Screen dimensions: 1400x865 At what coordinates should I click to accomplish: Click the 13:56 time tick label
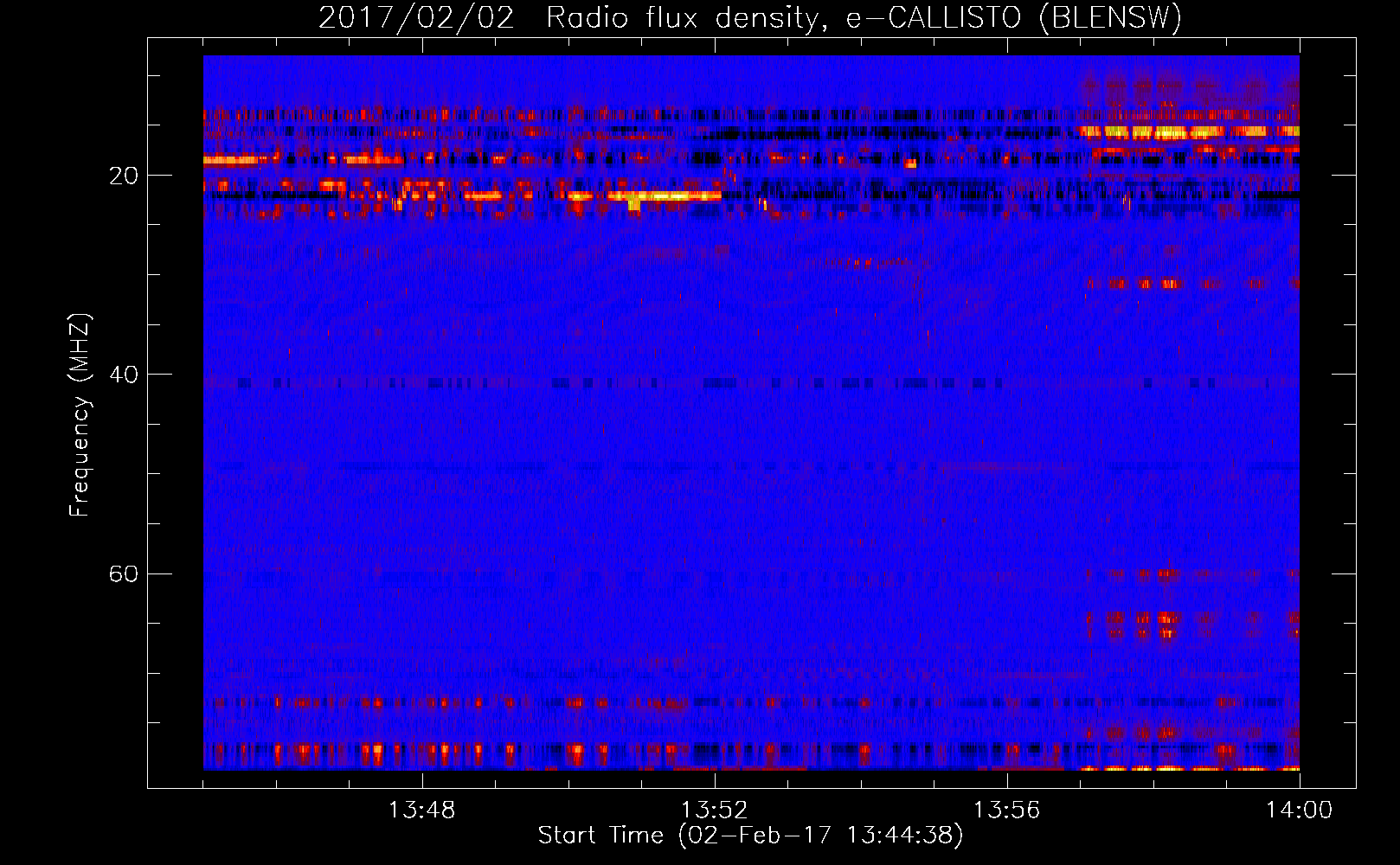click(1006, 811)
